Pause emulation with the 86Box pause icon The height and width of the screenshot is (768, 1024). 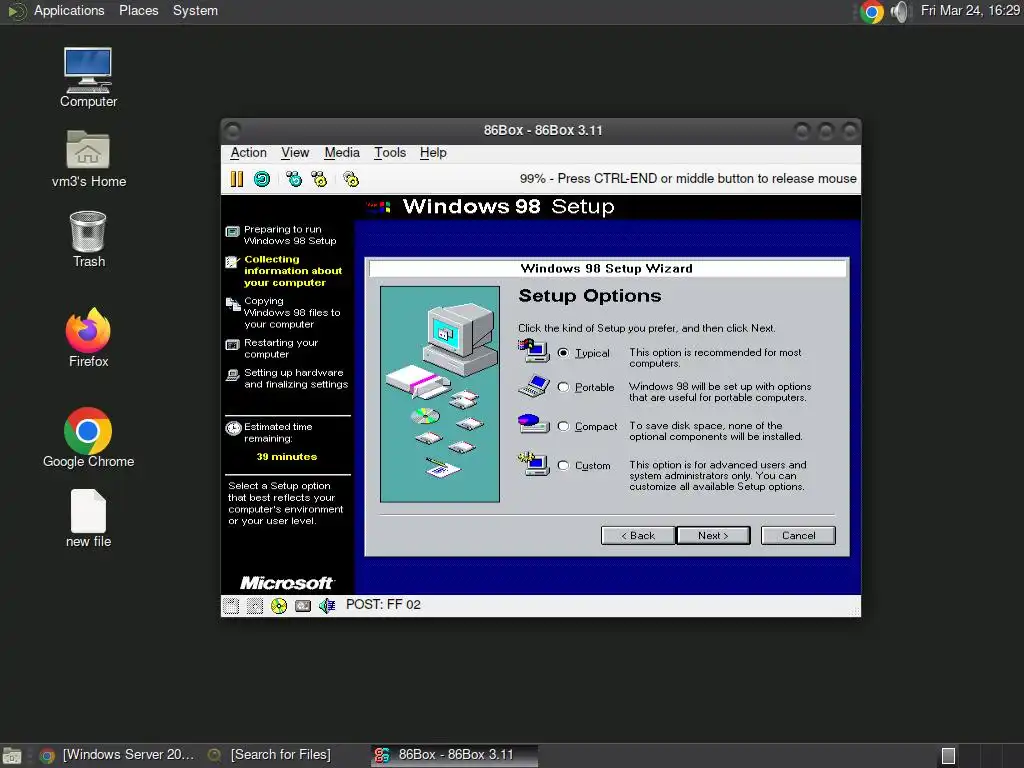pyautogui.click(x=236, y=179)
